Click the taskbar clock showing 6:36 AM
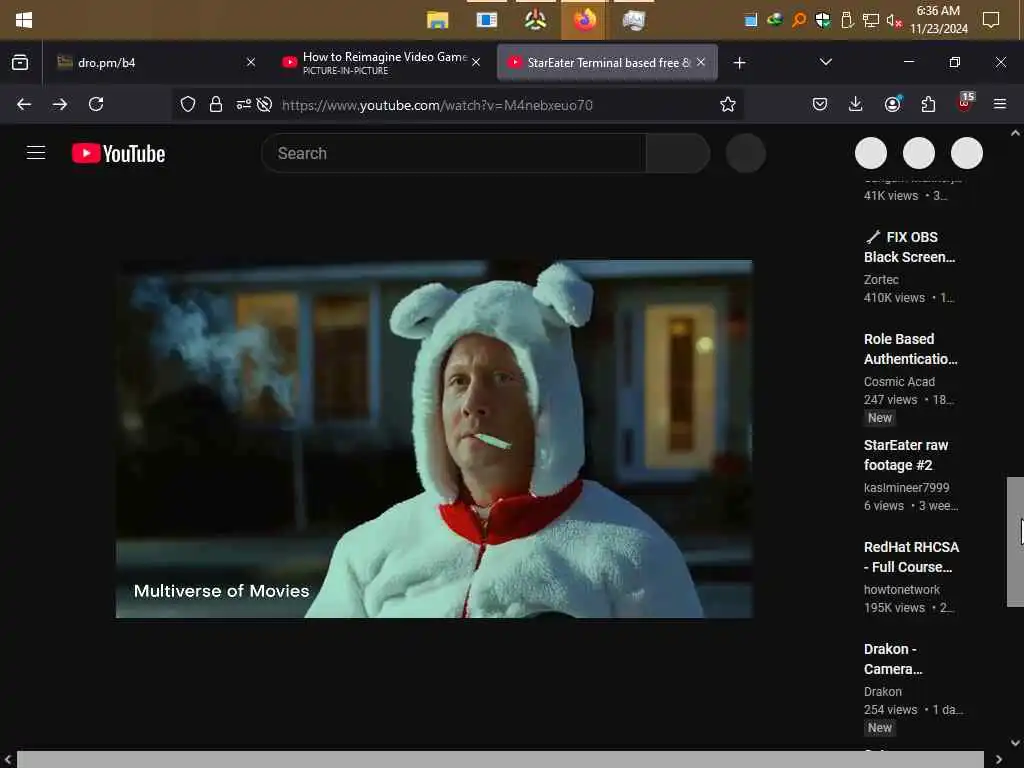The height and width of the screenshot is (768, 1024). [938, 20]
